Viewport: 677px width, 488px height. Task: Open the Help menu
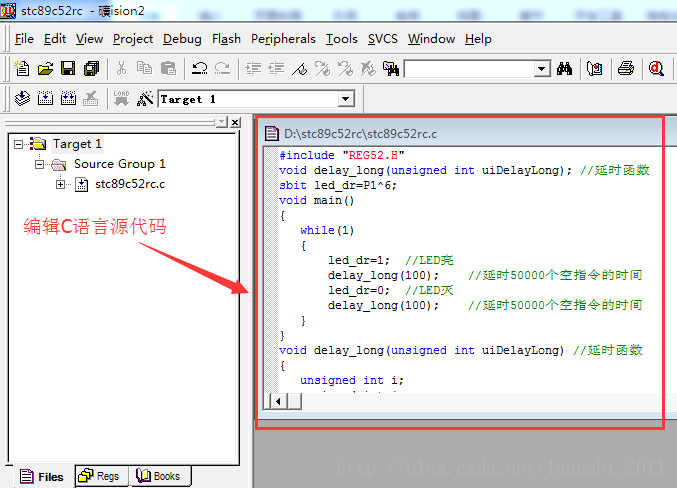pos(478,39)
